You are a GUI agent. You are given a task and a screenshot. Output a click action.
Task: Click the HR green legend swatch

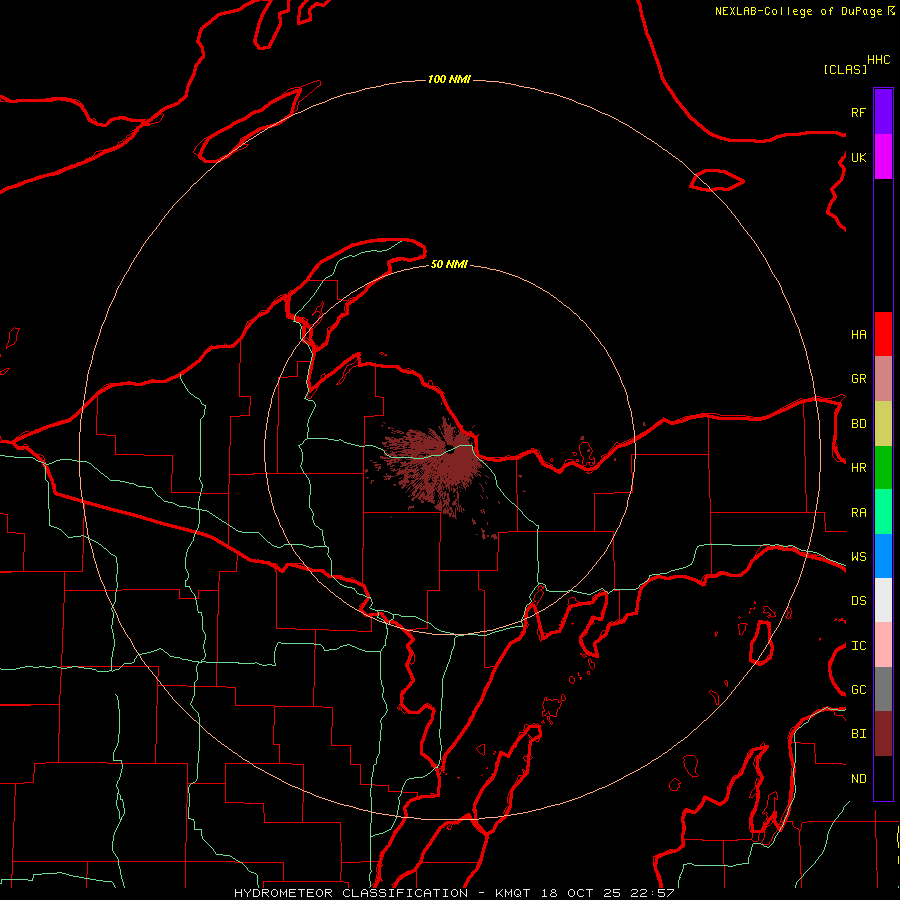(x=883, y=468)
